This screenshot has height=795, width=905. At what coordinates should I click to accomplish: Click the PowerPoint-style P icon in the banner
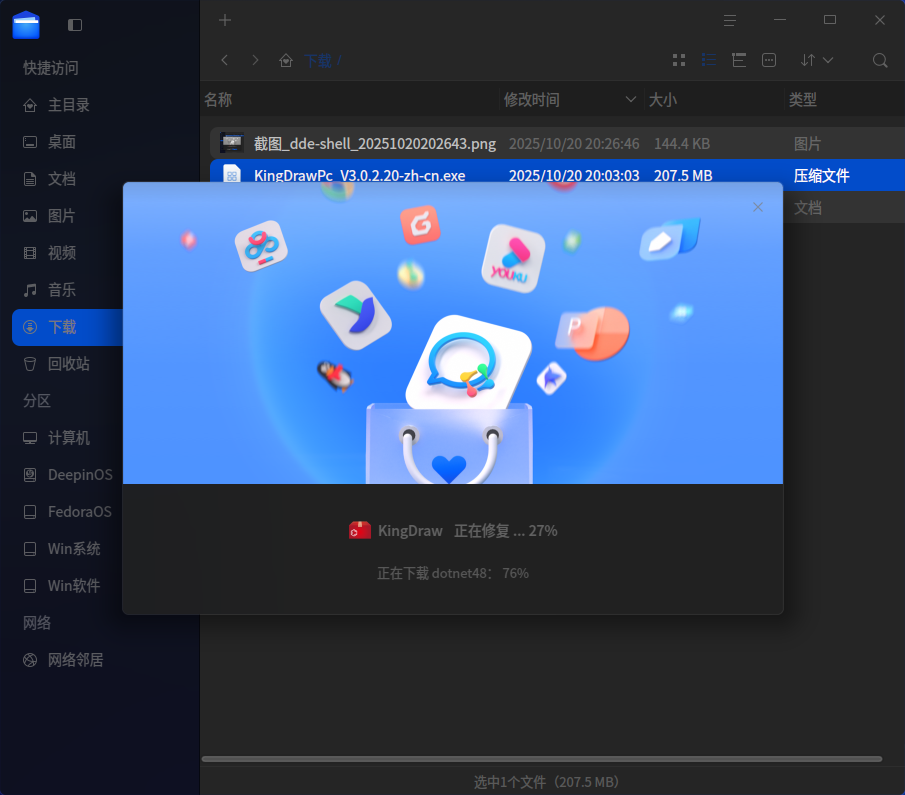(593, 333)
